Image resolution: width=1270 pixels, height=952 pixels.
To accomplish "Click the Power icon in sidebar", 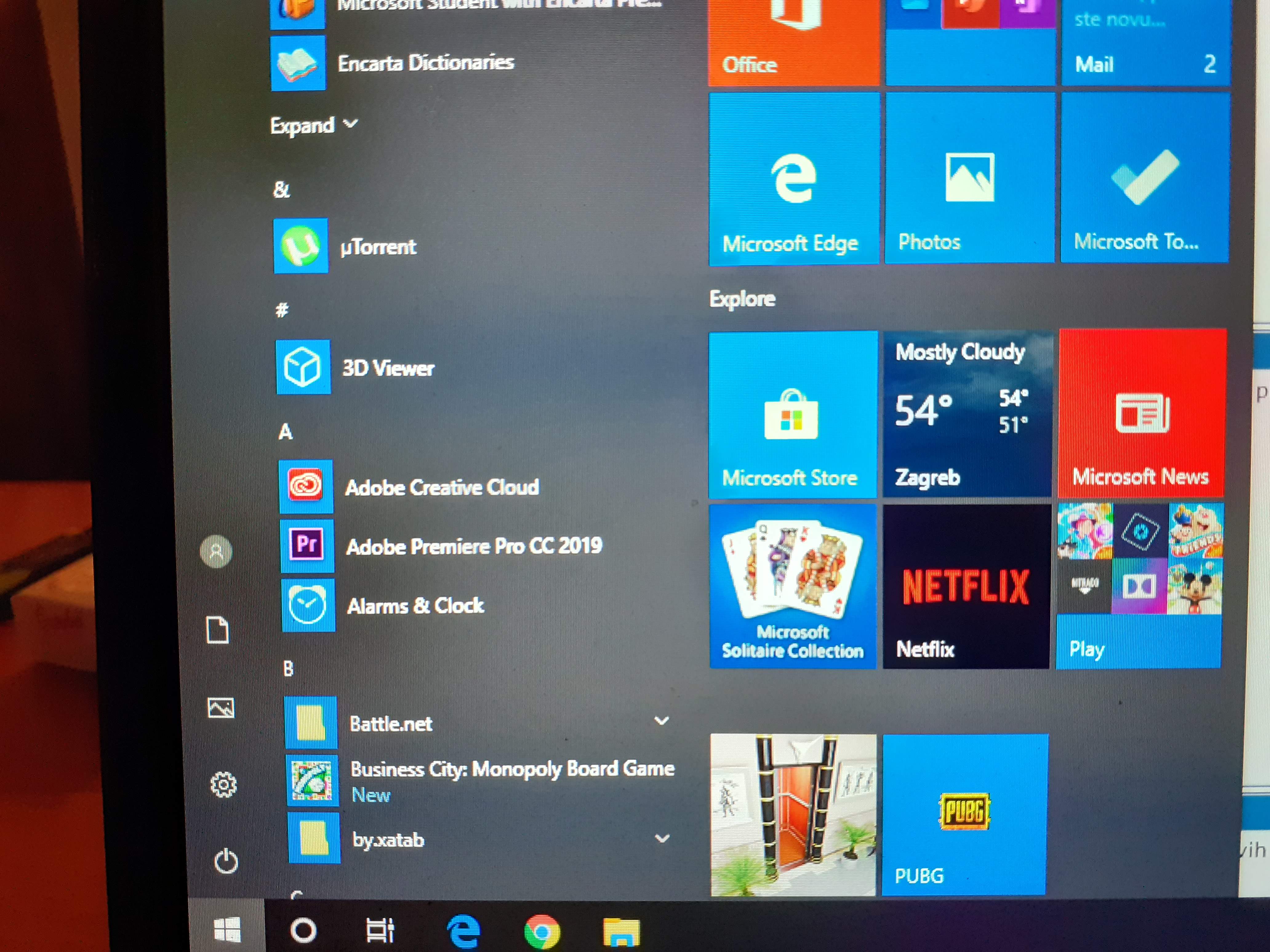I will (226, 861).
